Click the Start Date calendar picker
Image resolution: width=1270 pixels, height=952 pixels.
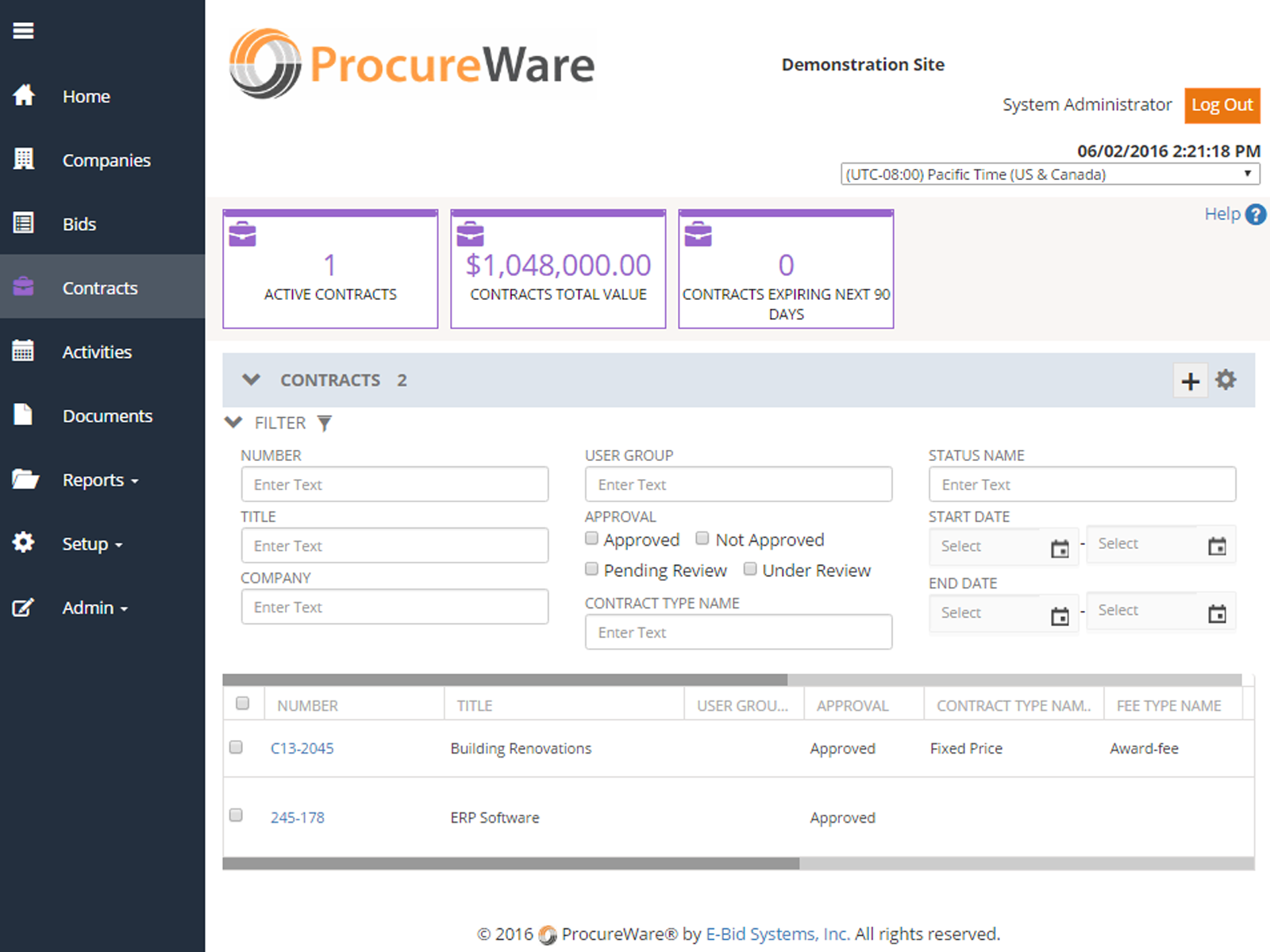(x=1061, y=547)
